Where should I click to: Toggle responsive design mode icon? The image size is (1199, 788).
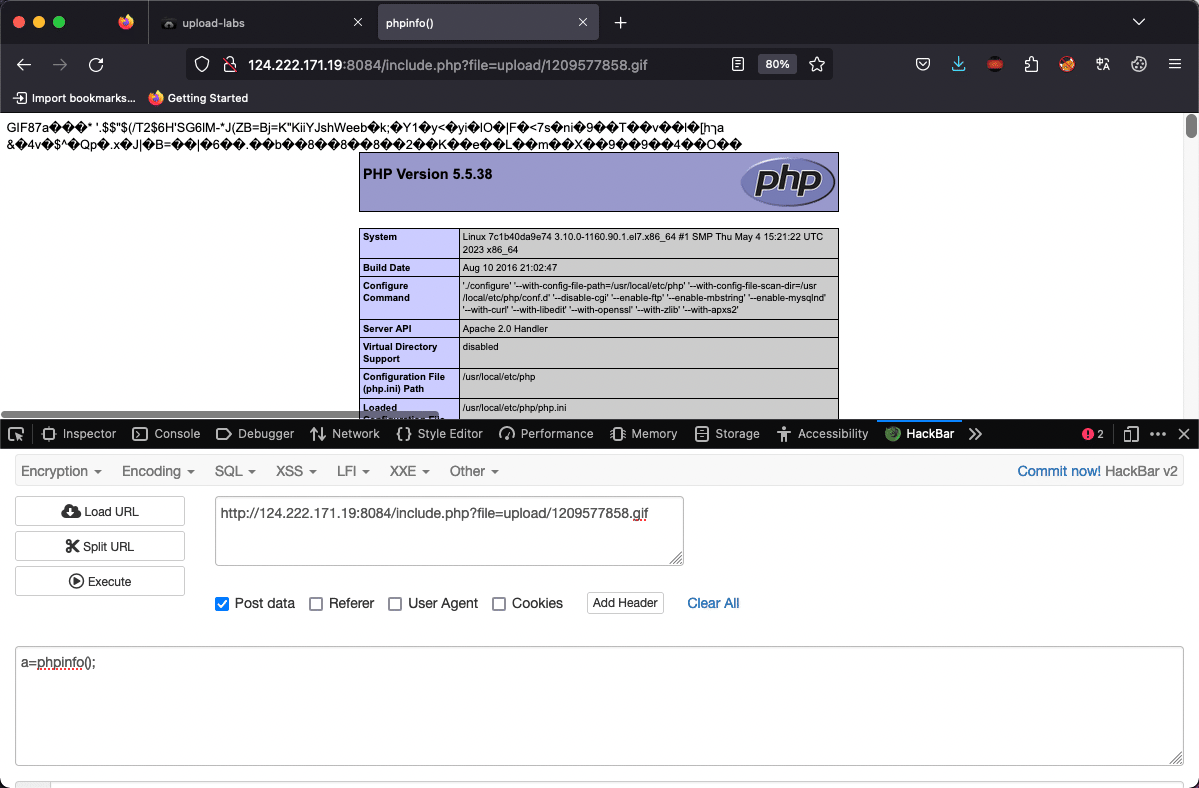(1131, 434)
